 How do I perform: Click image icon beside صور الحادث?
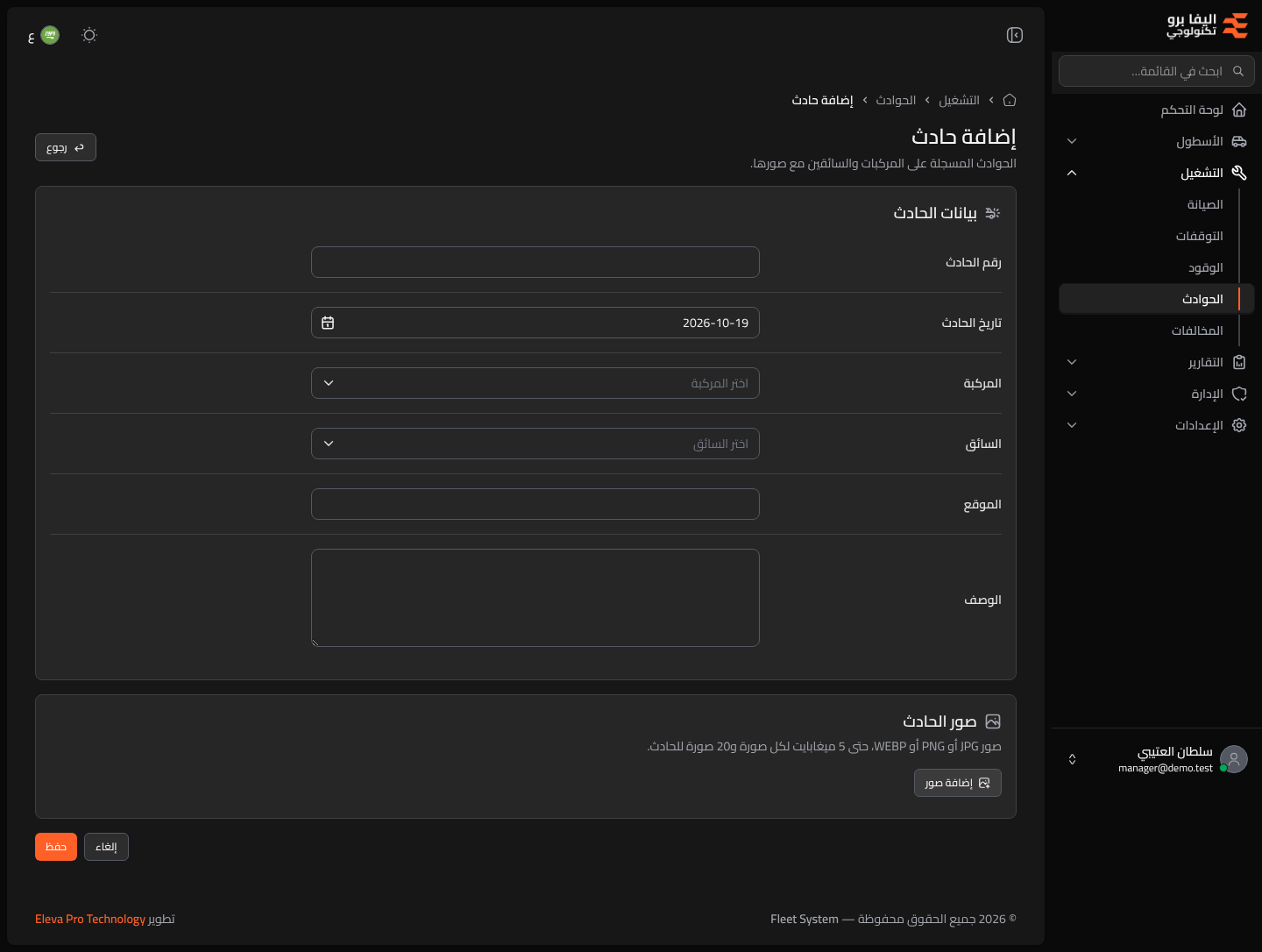(993, 721)
